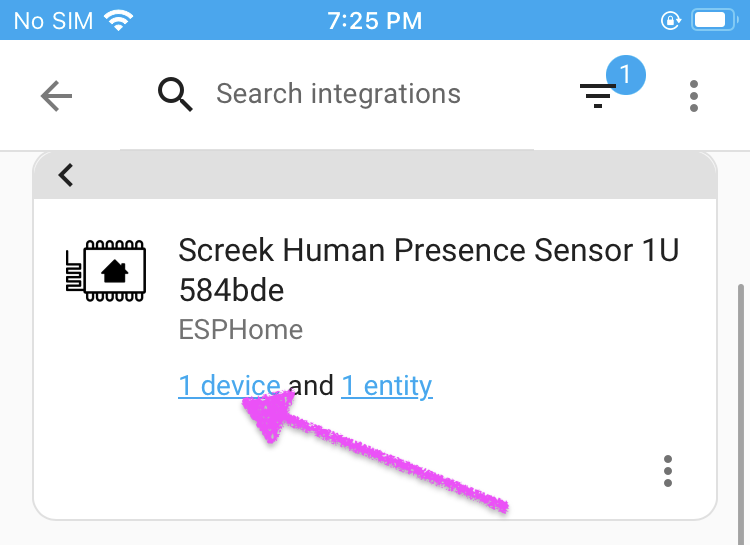Click the ESPHome label under title
750x545 pixels.
coord(241,330)
